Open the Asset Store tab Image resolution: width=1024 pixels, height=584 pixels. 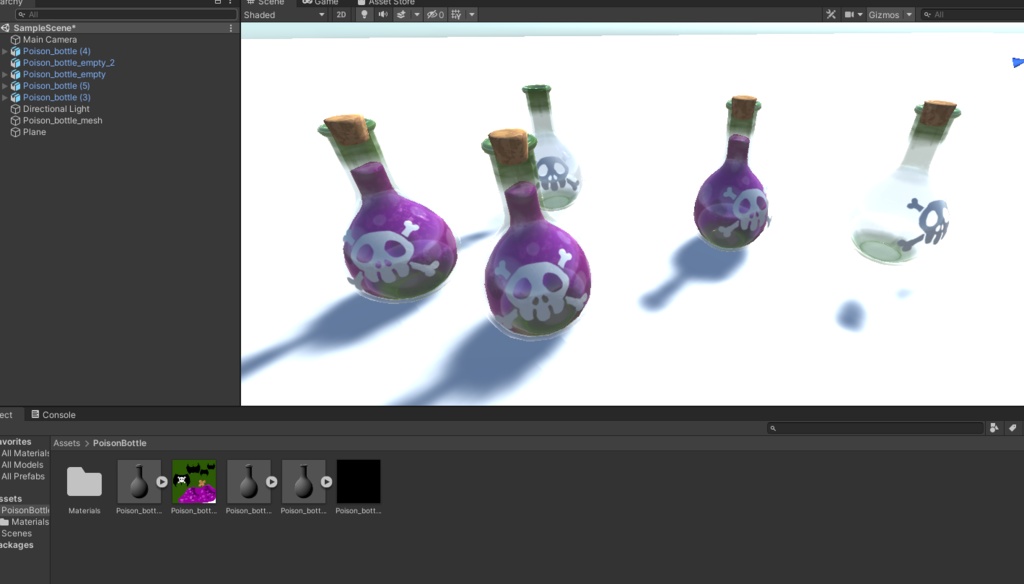click(x=388, y=3)
